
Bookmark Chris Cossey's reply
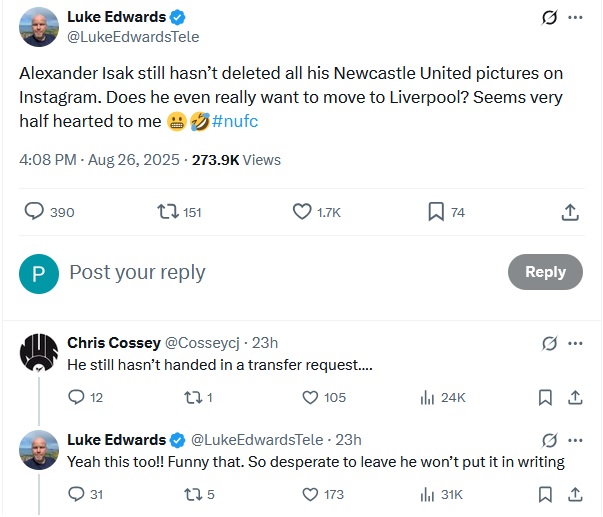point(545,398)
